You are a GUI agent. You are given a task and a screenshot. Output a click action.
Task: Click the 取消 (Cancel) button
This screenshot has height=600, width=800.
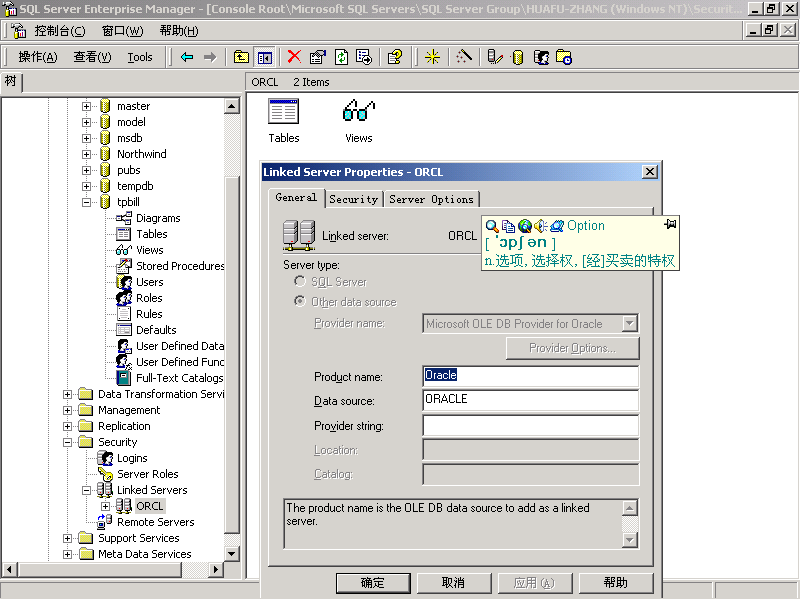tap(453, 583)
